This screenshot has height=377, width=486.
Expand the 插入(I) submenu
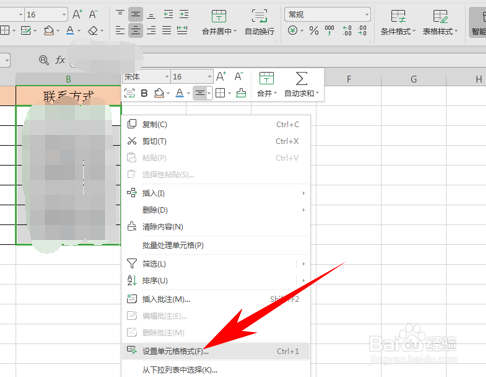click(x=216, y=193)
